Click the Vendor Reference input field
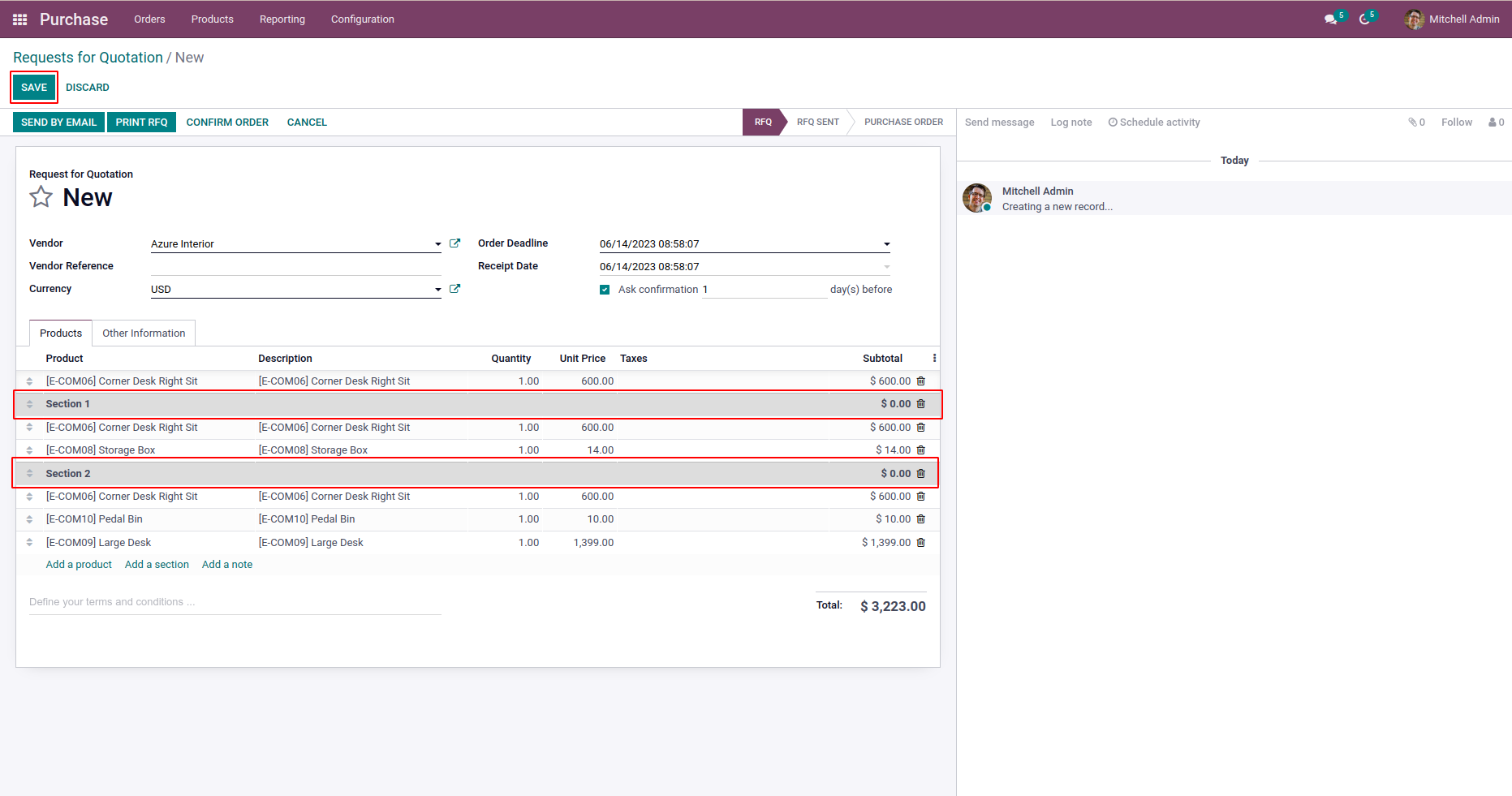This screenshot has height=796, width=1512. pyautogui.click(x=295, y=266)
